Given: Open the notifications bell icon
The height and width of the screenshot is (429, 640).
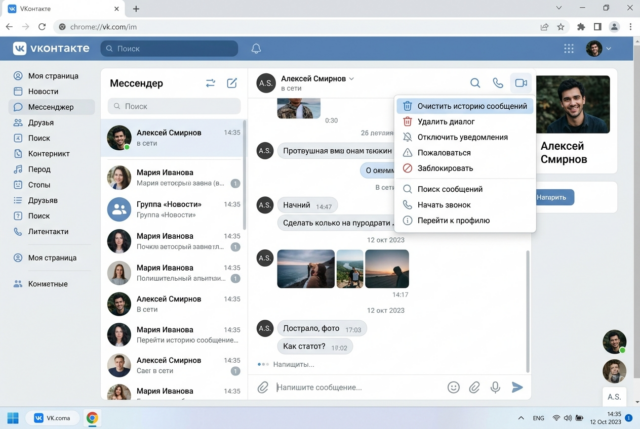Looking at the screenshot, I should (x=256, y=49).
